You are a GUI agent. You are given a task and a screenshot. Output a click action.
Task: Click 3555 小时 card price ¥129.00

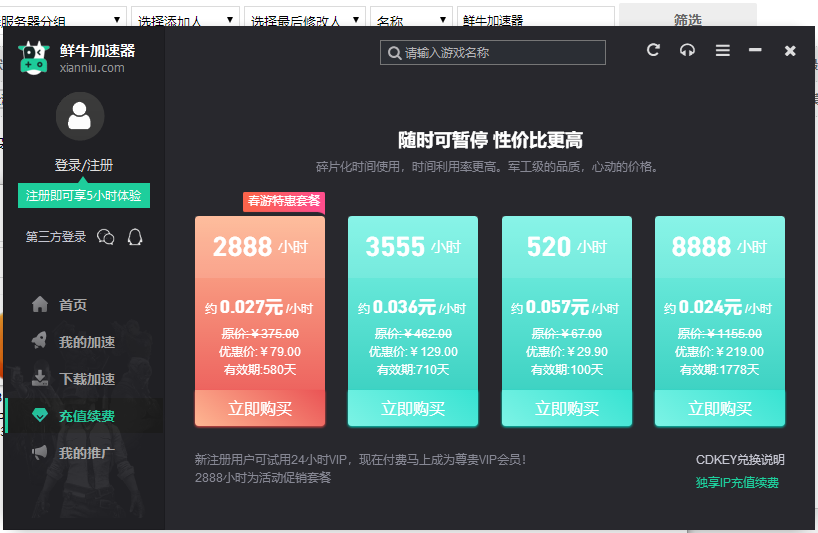413,352
